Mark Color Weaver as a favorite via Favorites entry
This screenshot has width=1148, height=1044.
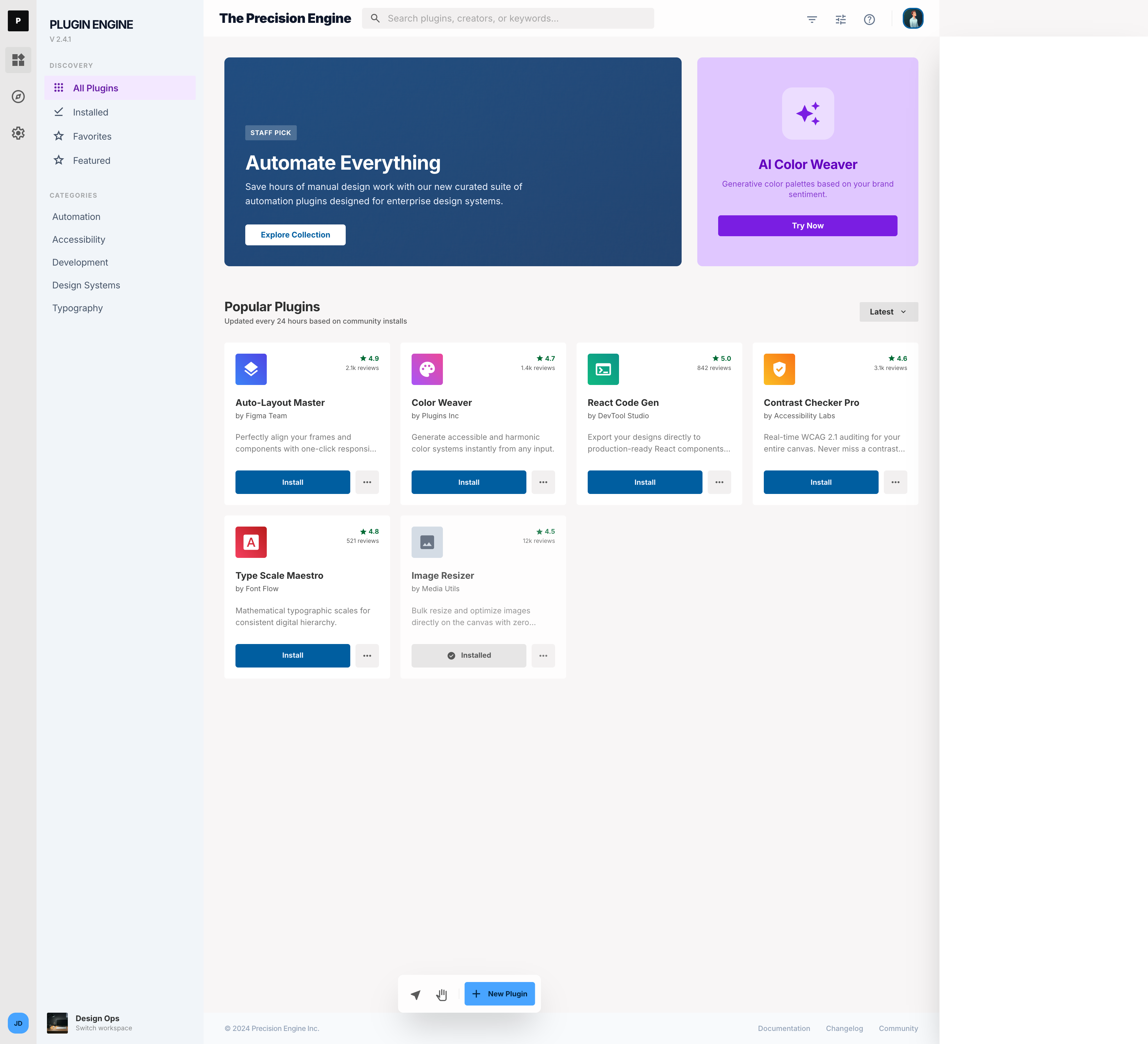[x=93, y=136]
